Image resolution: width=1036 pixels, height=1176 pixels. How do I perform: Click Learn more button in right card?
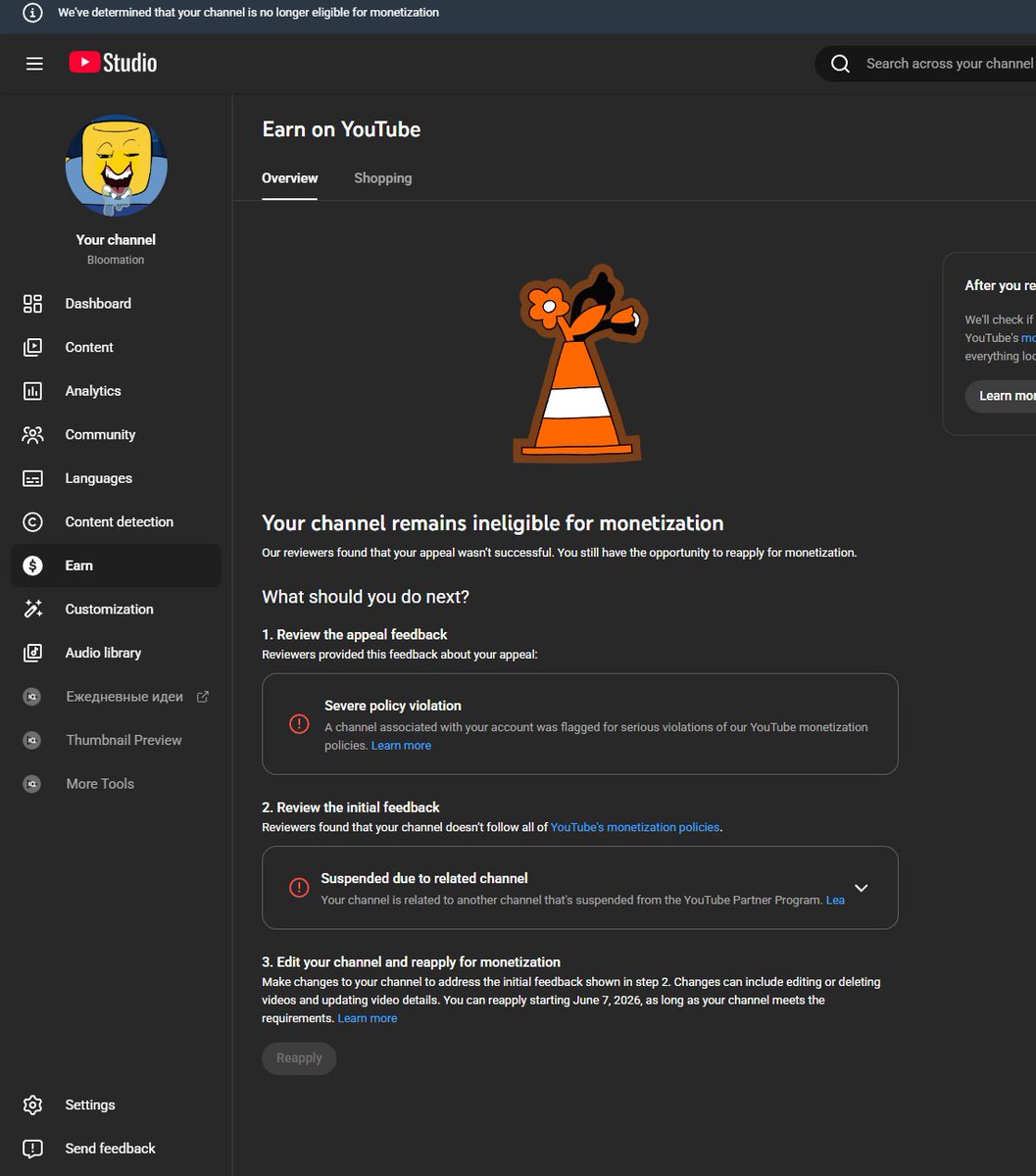point(1001,396)
